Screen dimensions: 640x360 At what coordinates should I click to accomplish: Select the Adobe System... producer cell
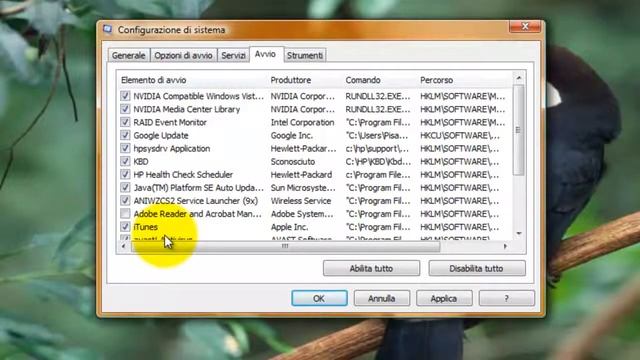click(x=302, y=213)
